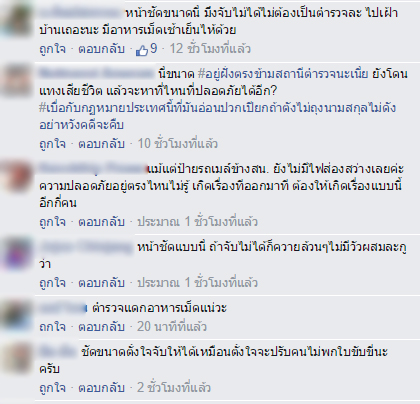The height and width of the screenshot is (404, 420).
Task: Open avatar of the first commenter
Action: tap(16, 20)
